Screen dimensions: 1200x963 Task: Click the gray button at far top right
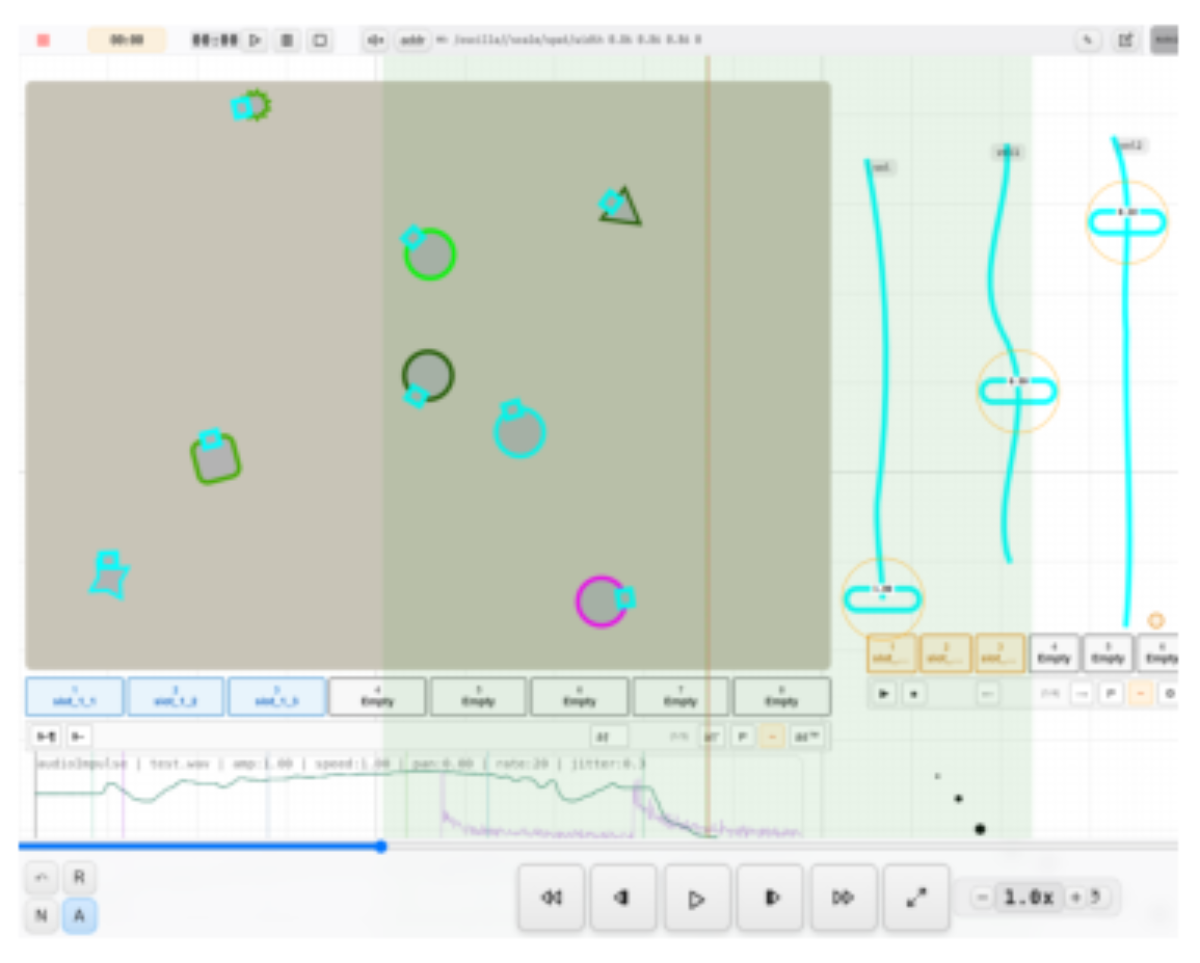coord(1164,40)
